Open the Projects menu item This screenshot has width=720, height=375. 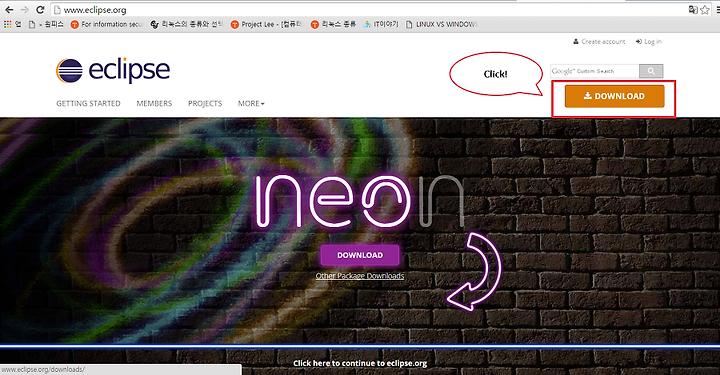click(x=205, y=103)
